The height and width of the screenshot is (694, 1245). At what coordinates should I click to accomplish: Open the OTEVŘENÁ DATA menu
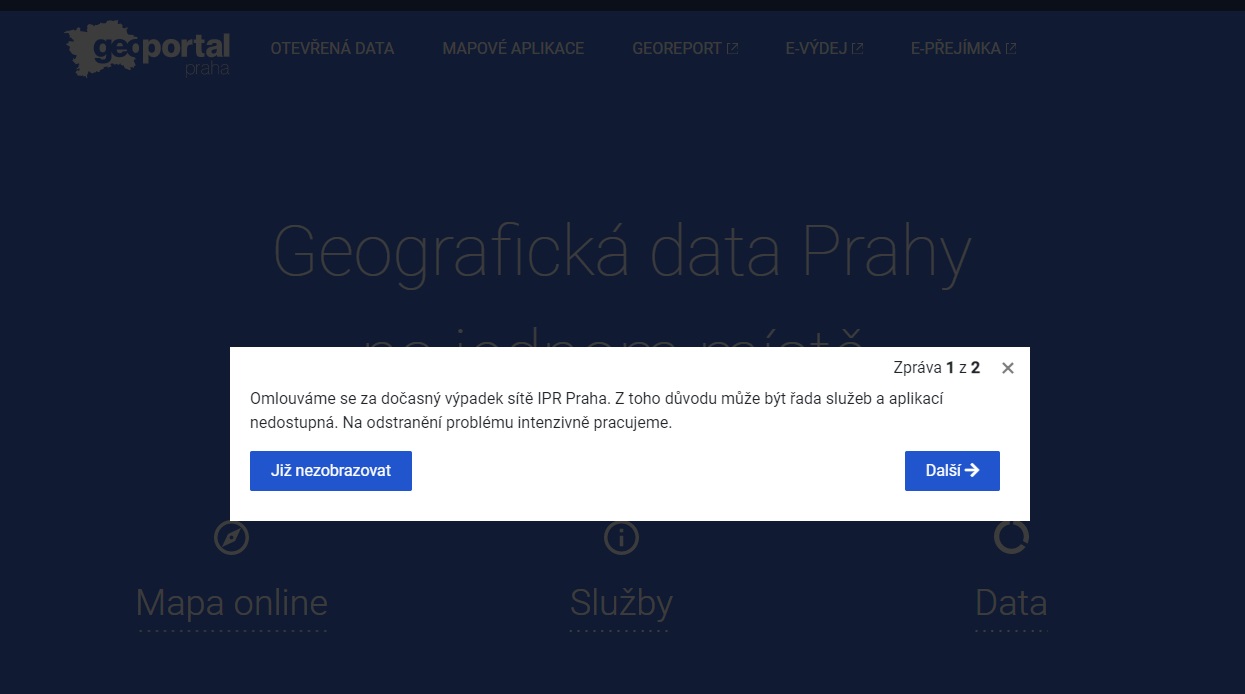click(332, 48)
